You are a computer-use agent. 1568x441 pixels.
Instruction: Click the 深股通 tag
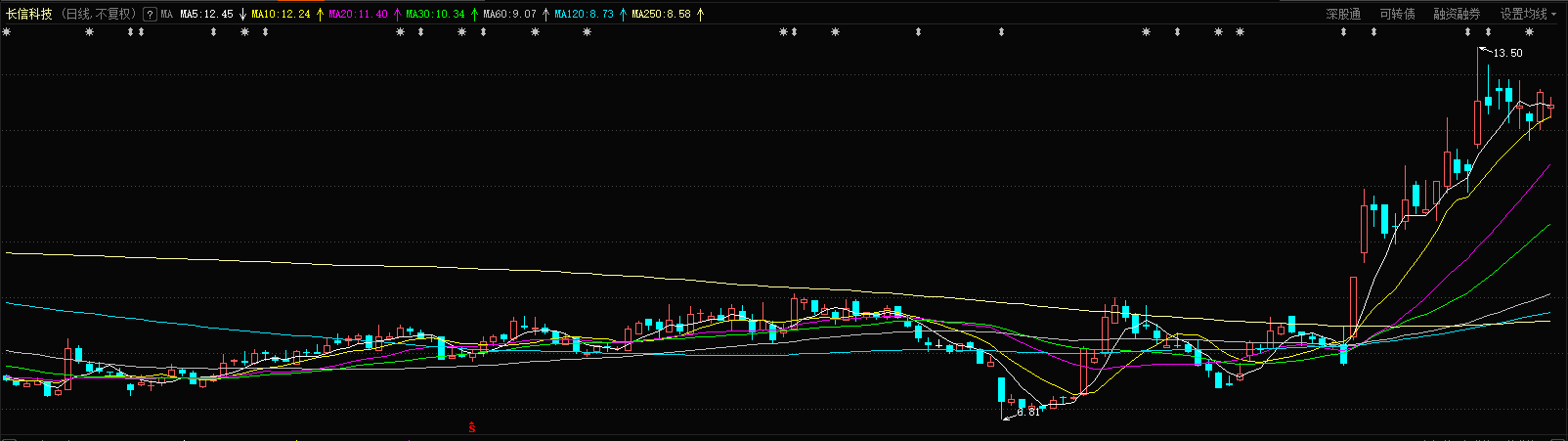pos(1343,14)
